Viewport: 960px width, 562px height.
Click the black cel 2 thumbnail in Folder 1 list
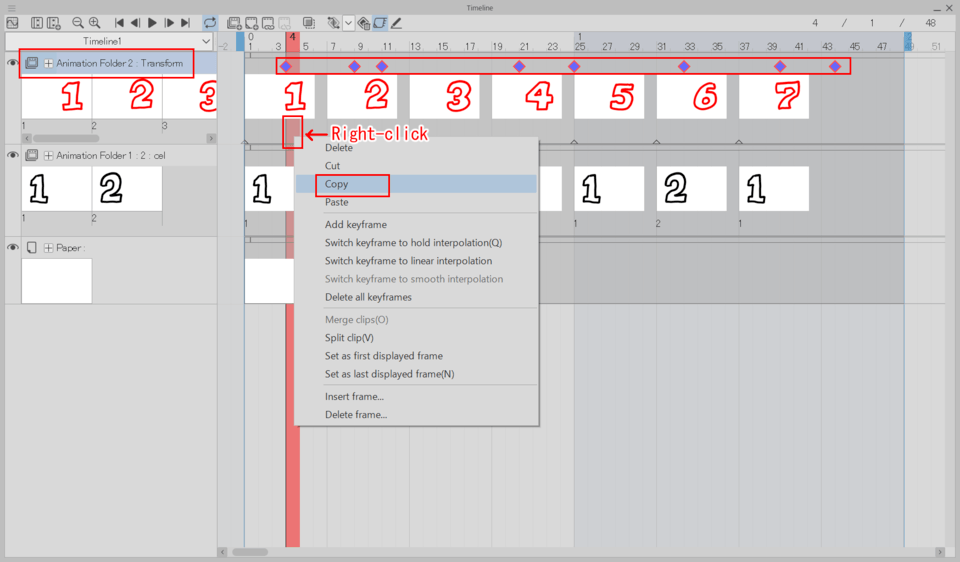127,189
